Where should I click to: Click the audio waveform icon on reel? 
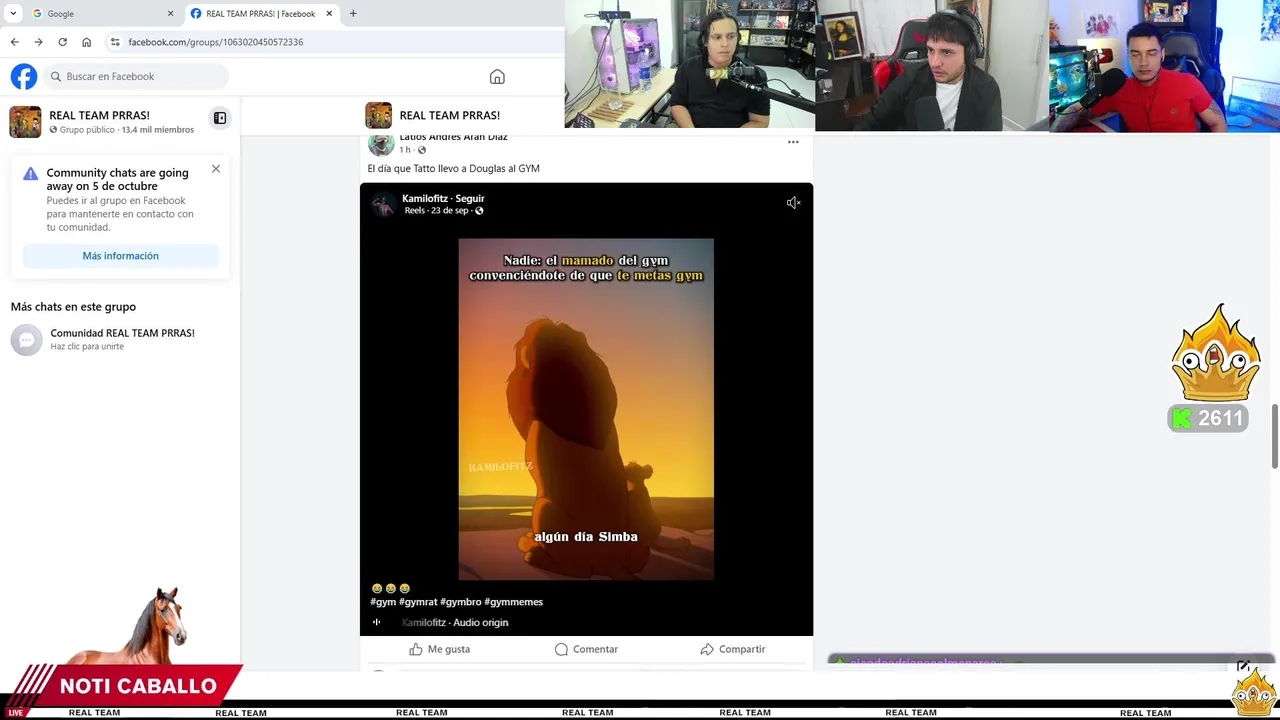377,622
